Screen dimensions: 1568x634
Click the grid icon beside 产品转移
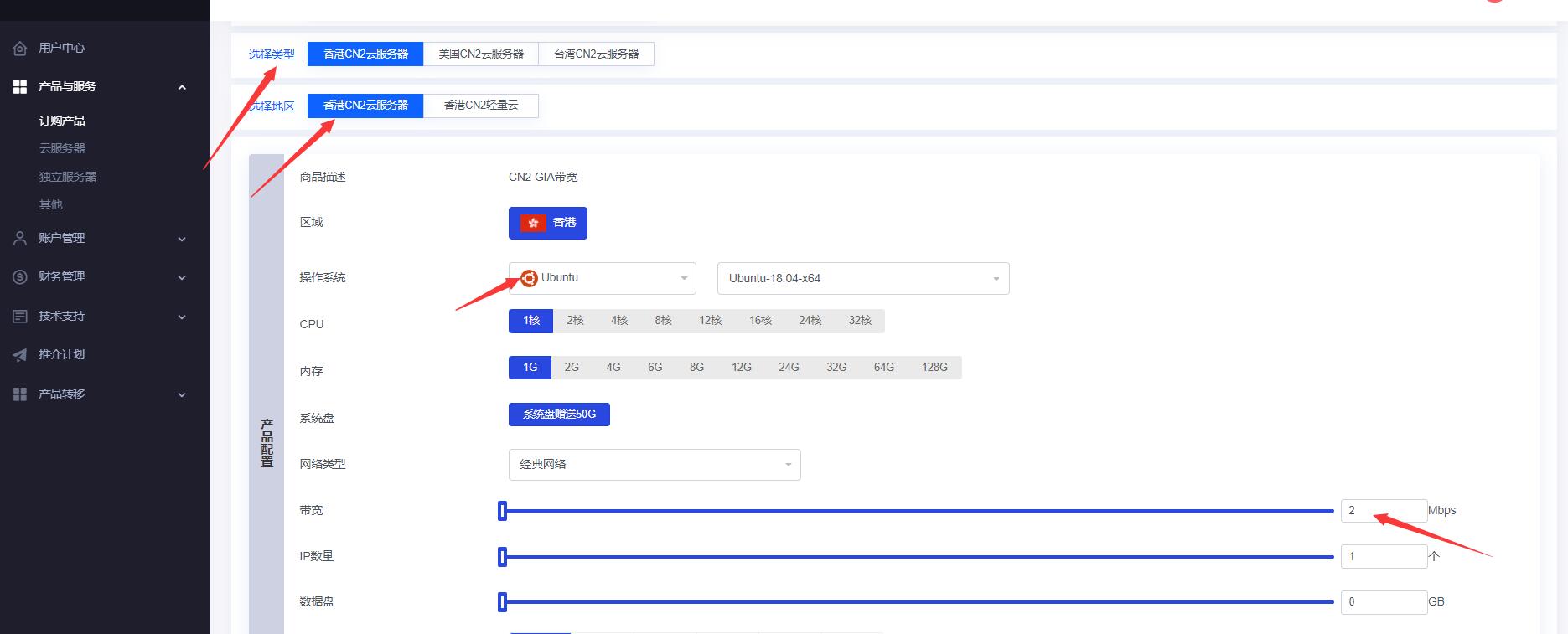[x=20, y=394]
